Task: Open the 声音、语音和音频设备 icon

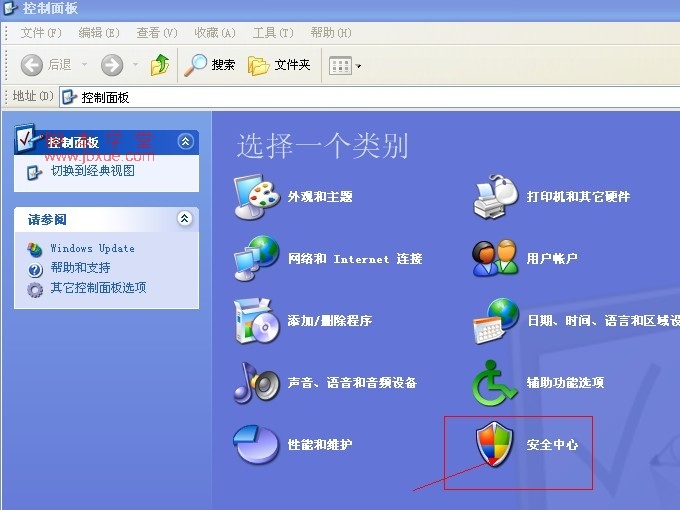Action: 254,382
